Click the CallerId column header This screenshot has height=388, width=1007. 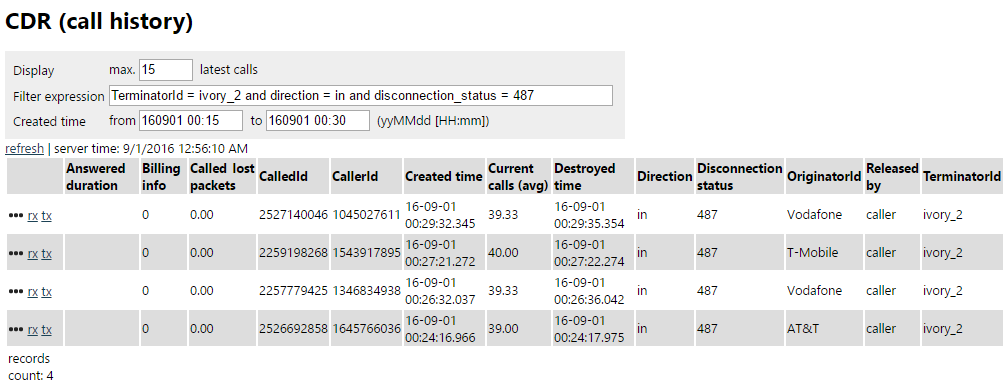366,177
